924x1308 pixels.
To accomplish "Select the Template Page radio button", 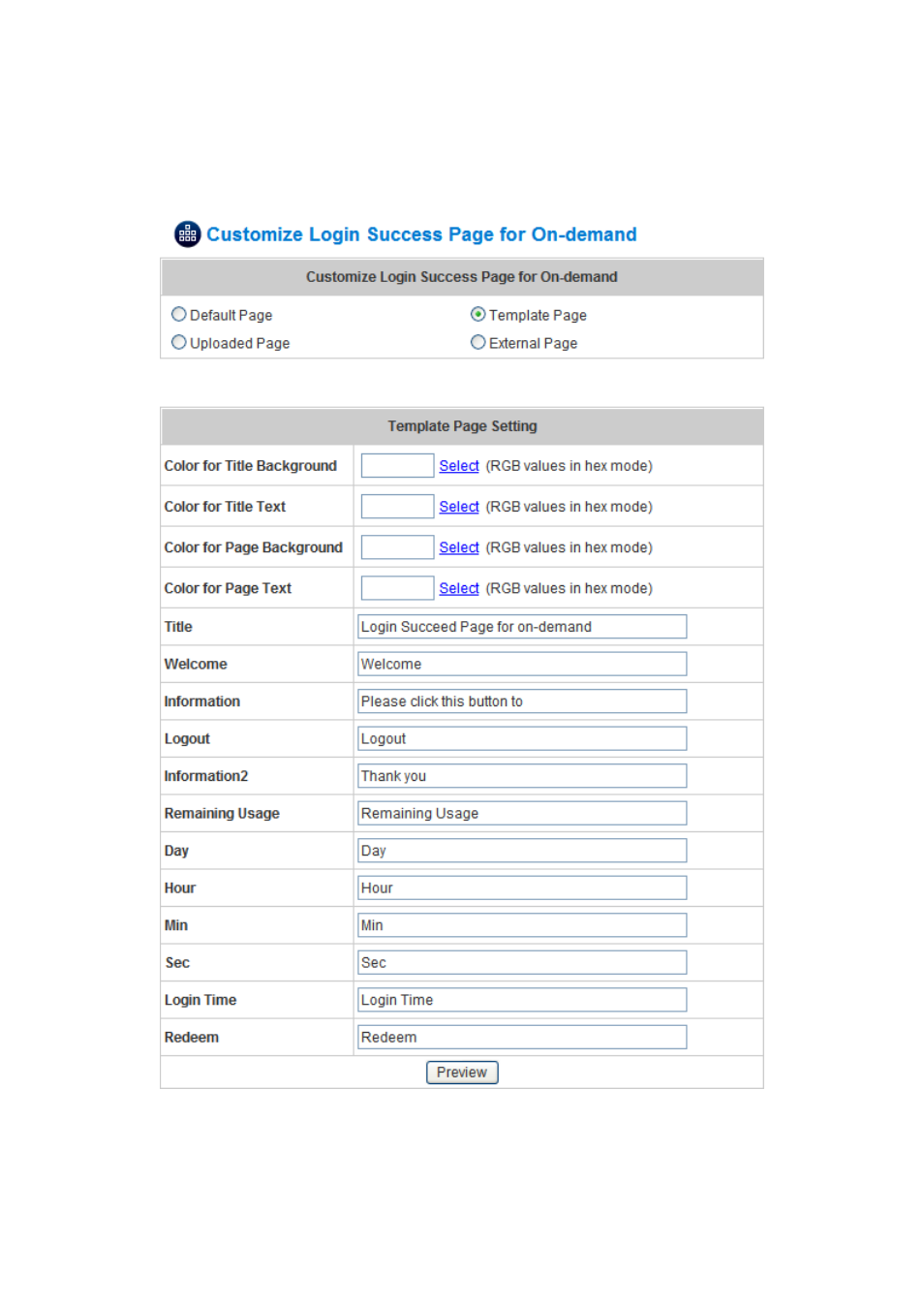I will coord(478,315).
